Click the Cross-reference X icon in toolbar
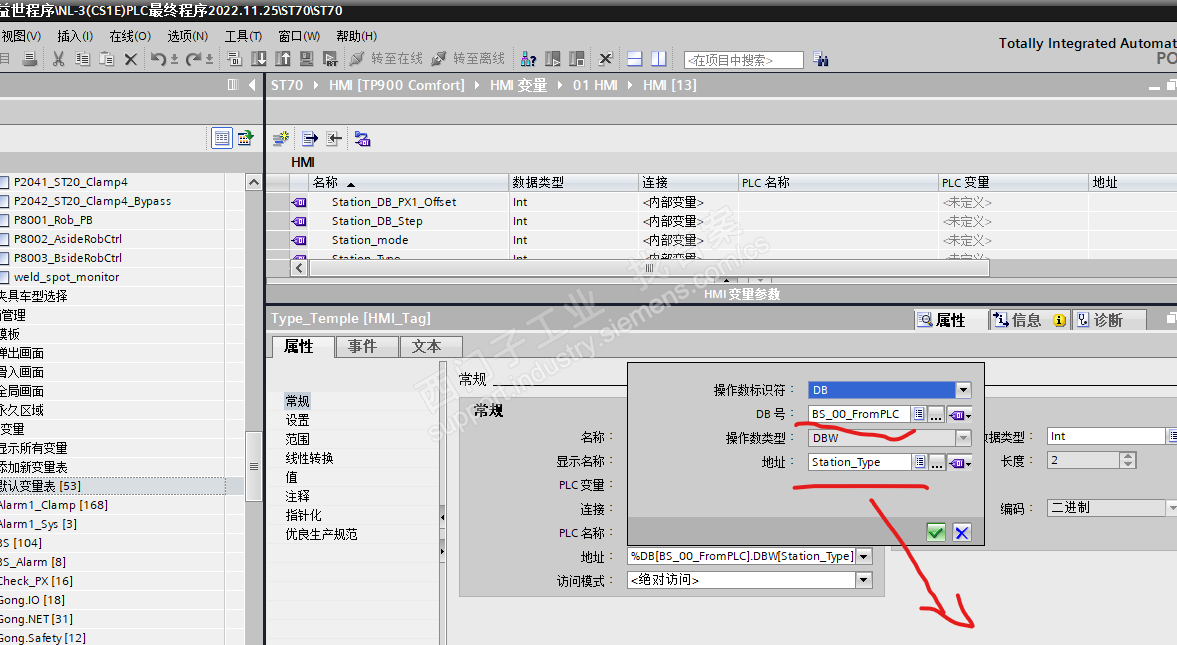Screen dimensions: 1177x645 click(x=606, y=59)
